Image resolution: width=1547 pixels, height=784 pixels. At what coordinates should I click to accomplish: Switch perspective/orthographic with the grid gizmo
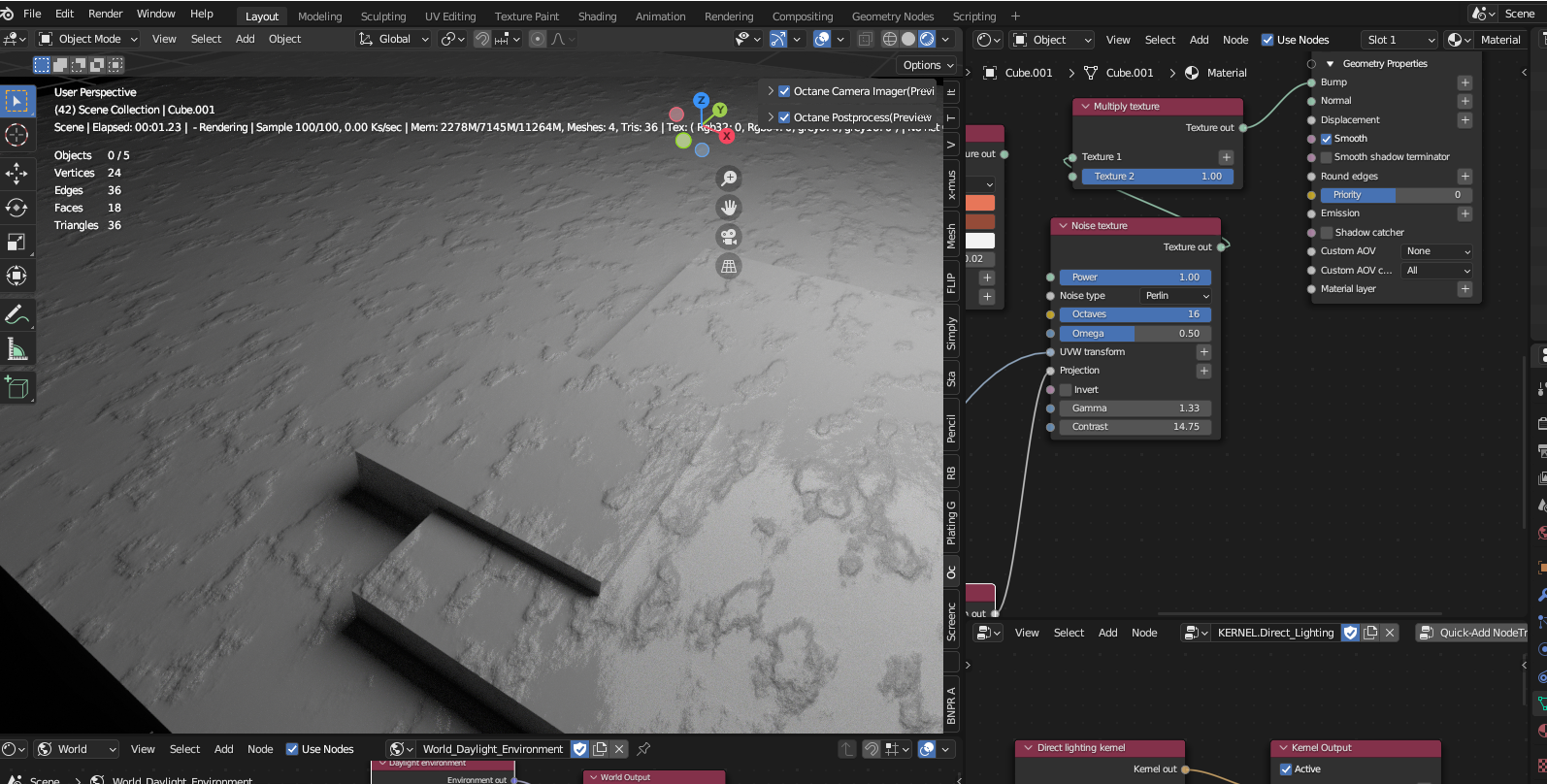point(729,266)
